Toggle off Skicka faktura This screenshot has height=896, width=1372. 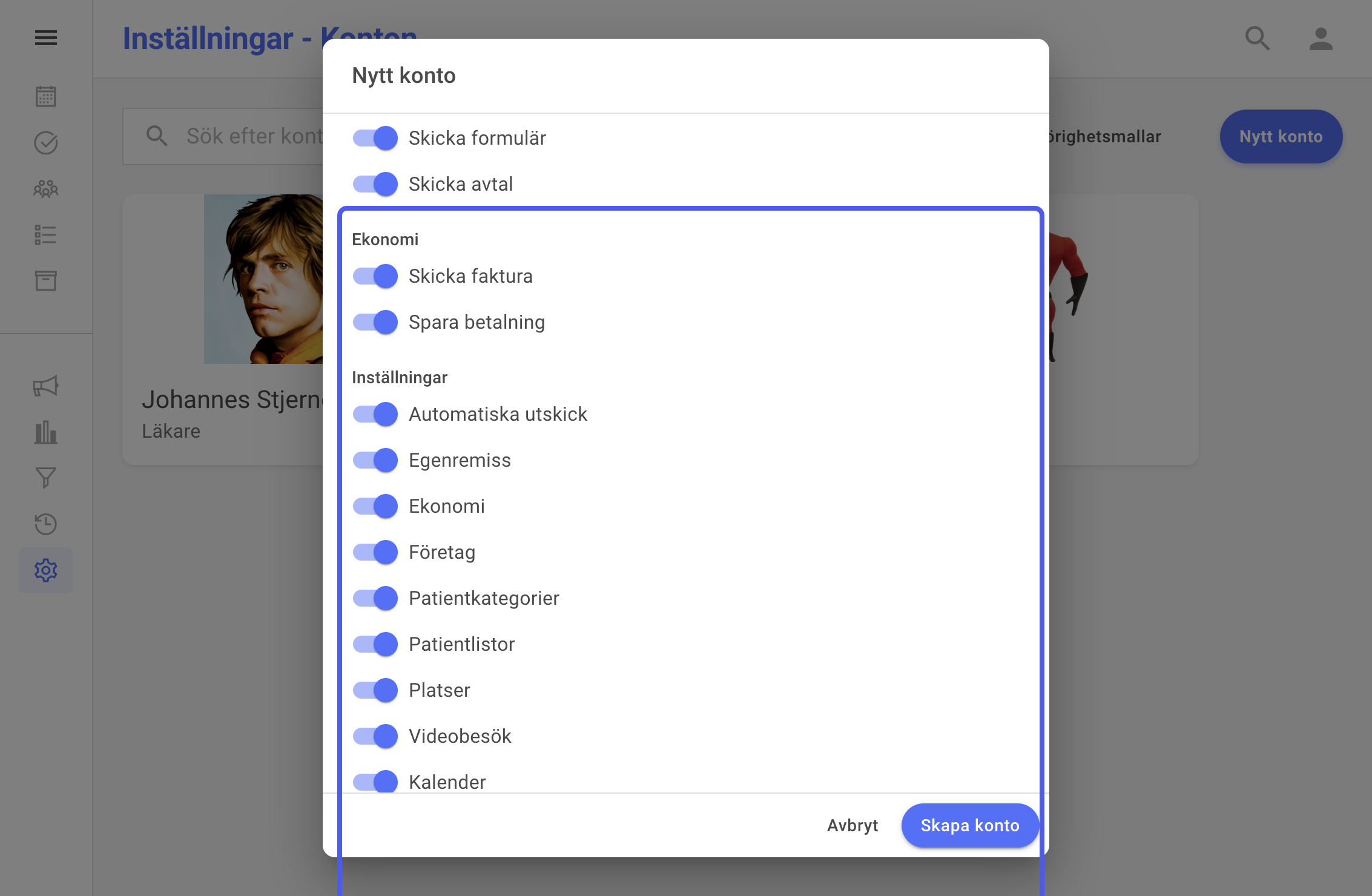pyautogui.click(x=375, y=276)
